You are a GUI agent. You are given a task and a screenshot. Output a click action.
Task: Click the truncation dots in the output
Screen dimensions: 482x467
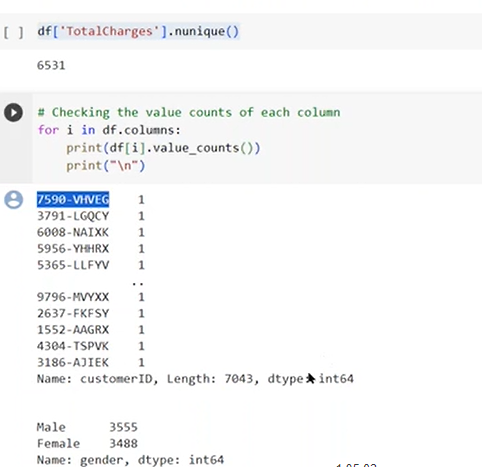pyautogui.click(x=138, y=284)
